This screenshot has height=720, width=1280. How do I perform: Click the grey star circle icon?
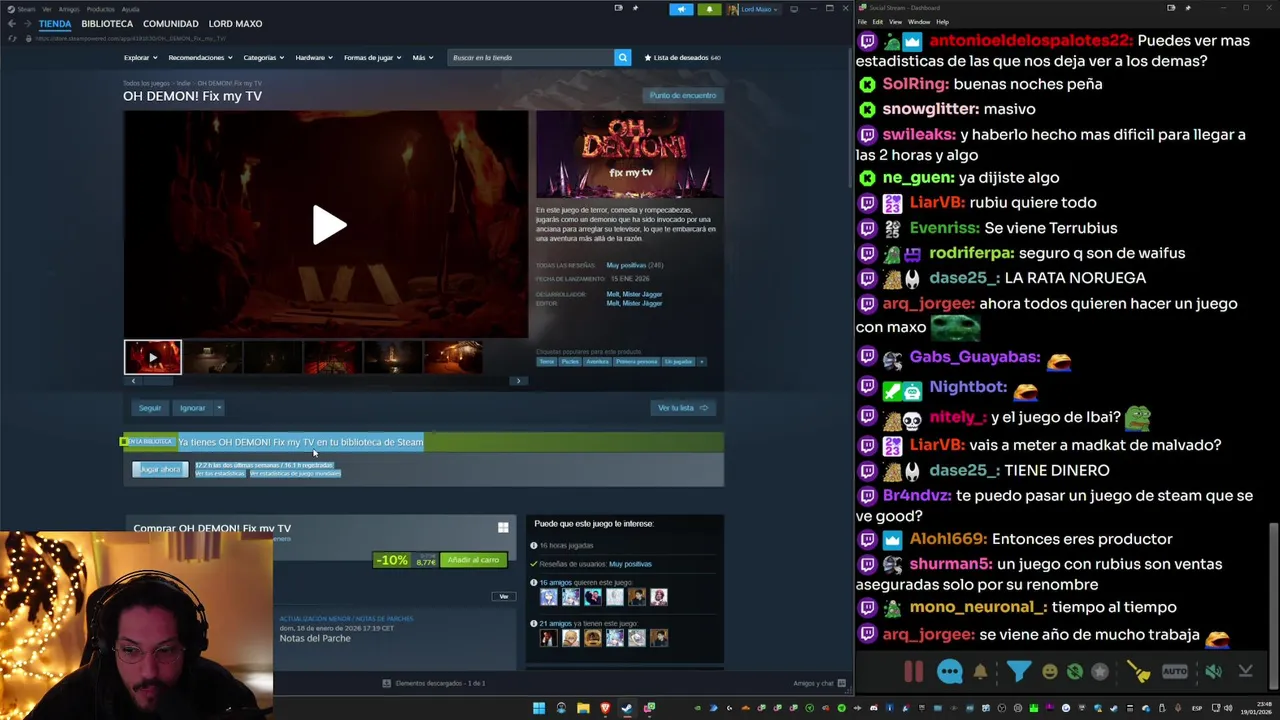[x=1100, y=672]
